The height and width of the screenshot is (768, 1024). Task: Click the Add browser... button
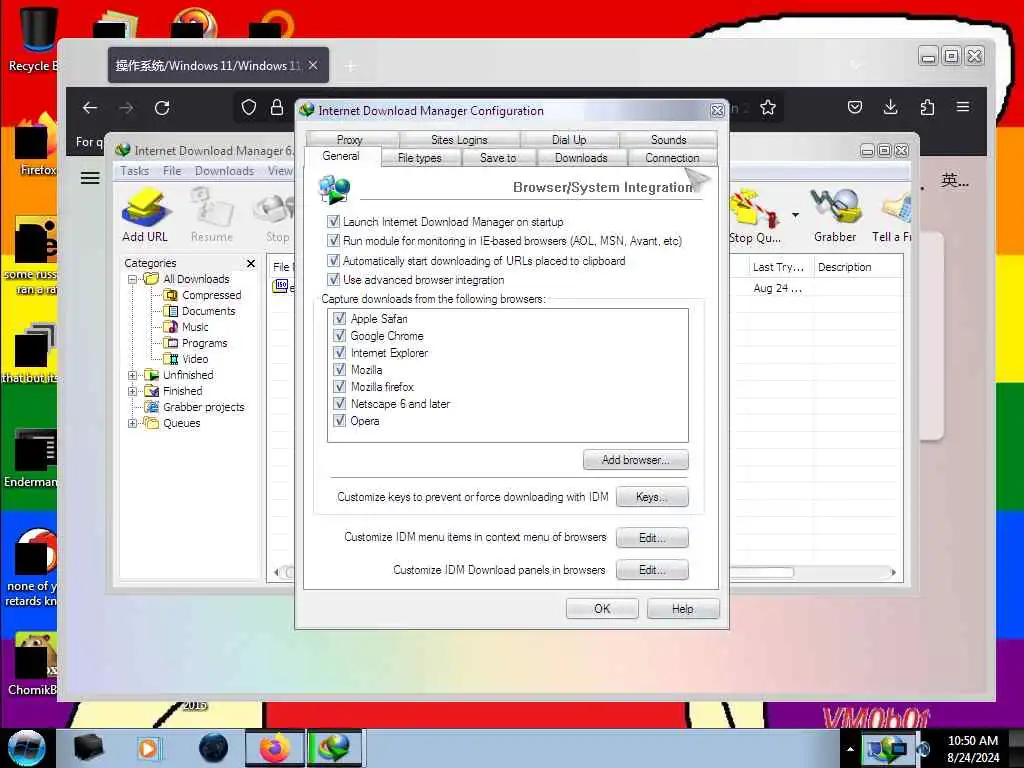pos(635,460)
